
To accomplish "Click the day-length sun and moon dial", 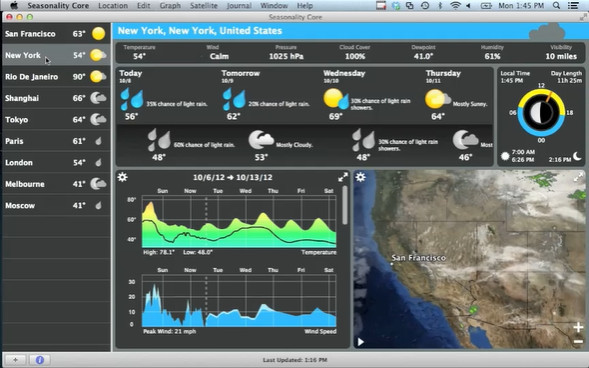I will (541, 112).
